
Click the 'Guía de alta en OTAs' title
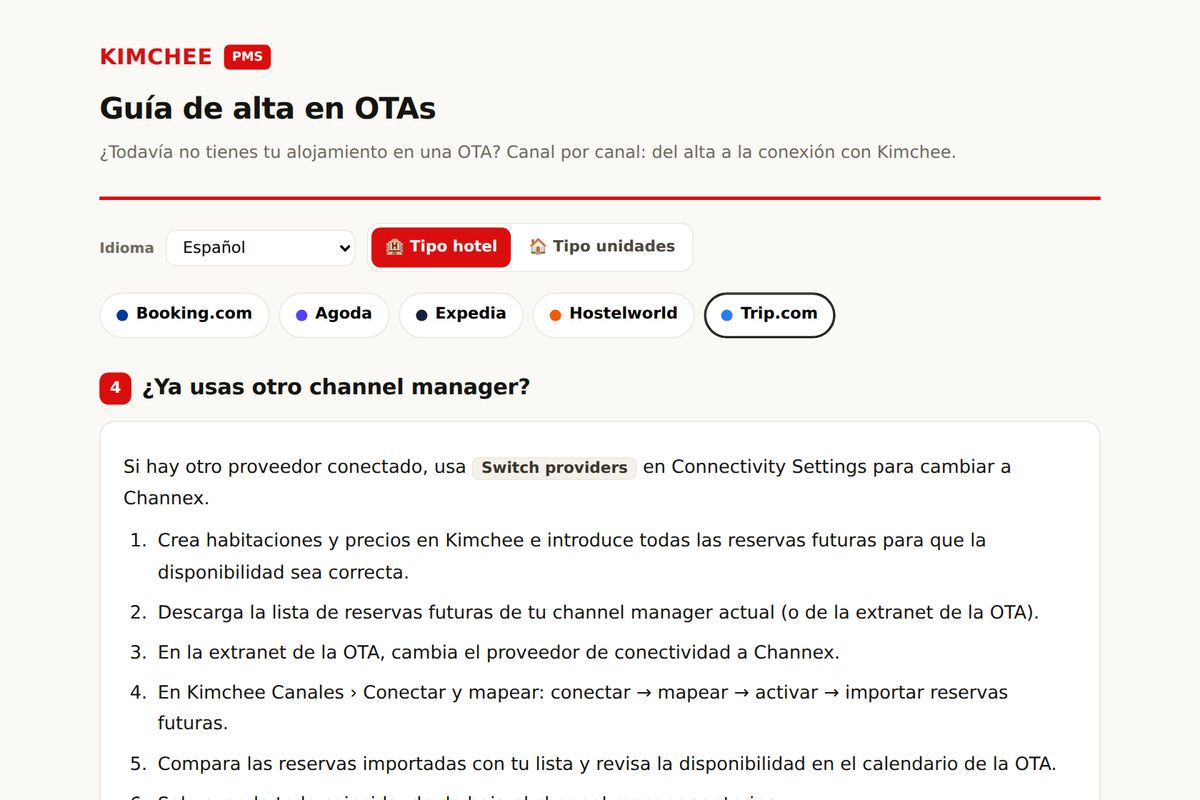(x=268, y=108)
